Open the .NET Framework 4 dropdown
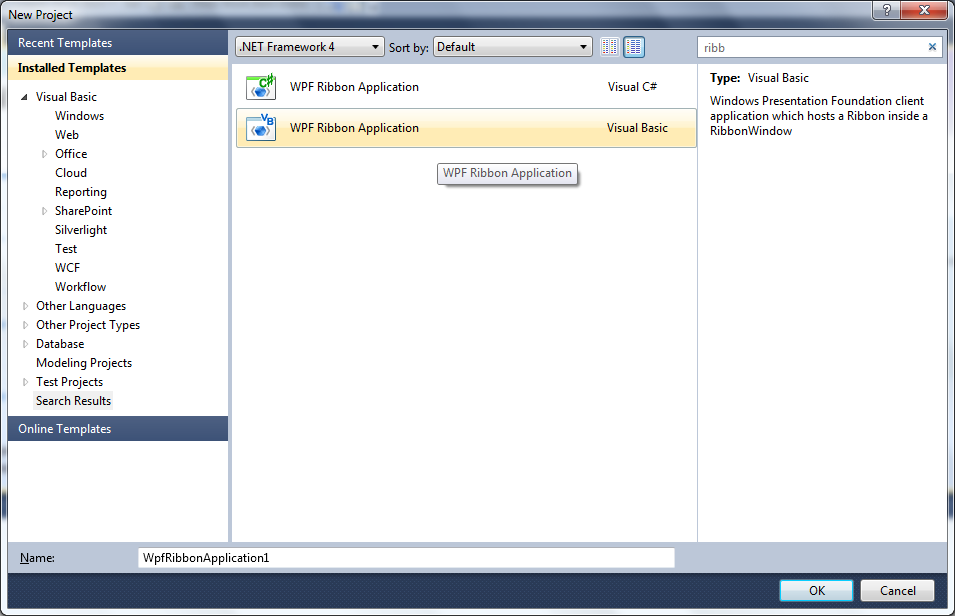The height and width of the screenshot is (616, 955). pos(309,47)
